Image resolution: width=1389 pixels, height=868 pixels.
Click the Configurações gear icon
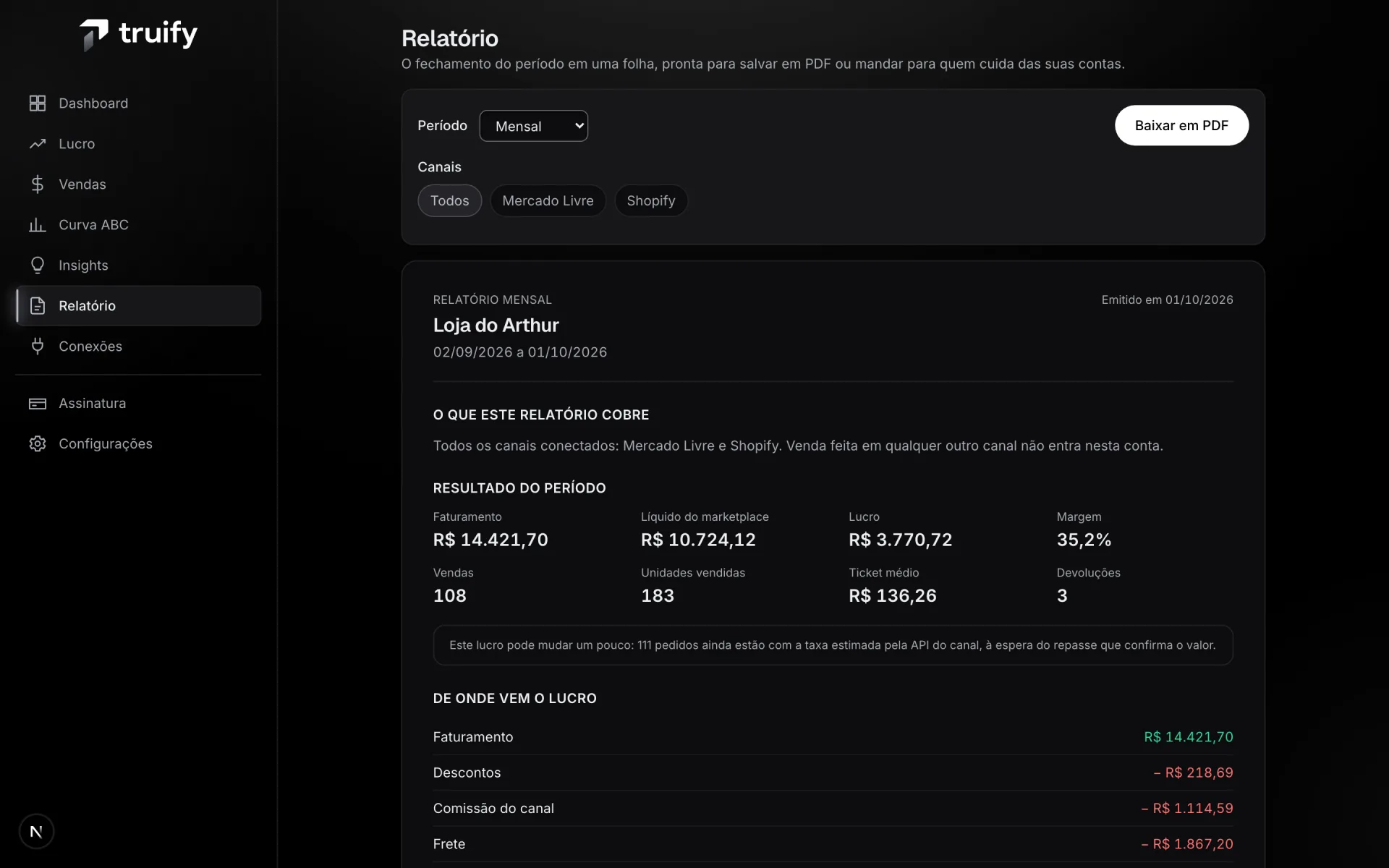coord(38,444)
